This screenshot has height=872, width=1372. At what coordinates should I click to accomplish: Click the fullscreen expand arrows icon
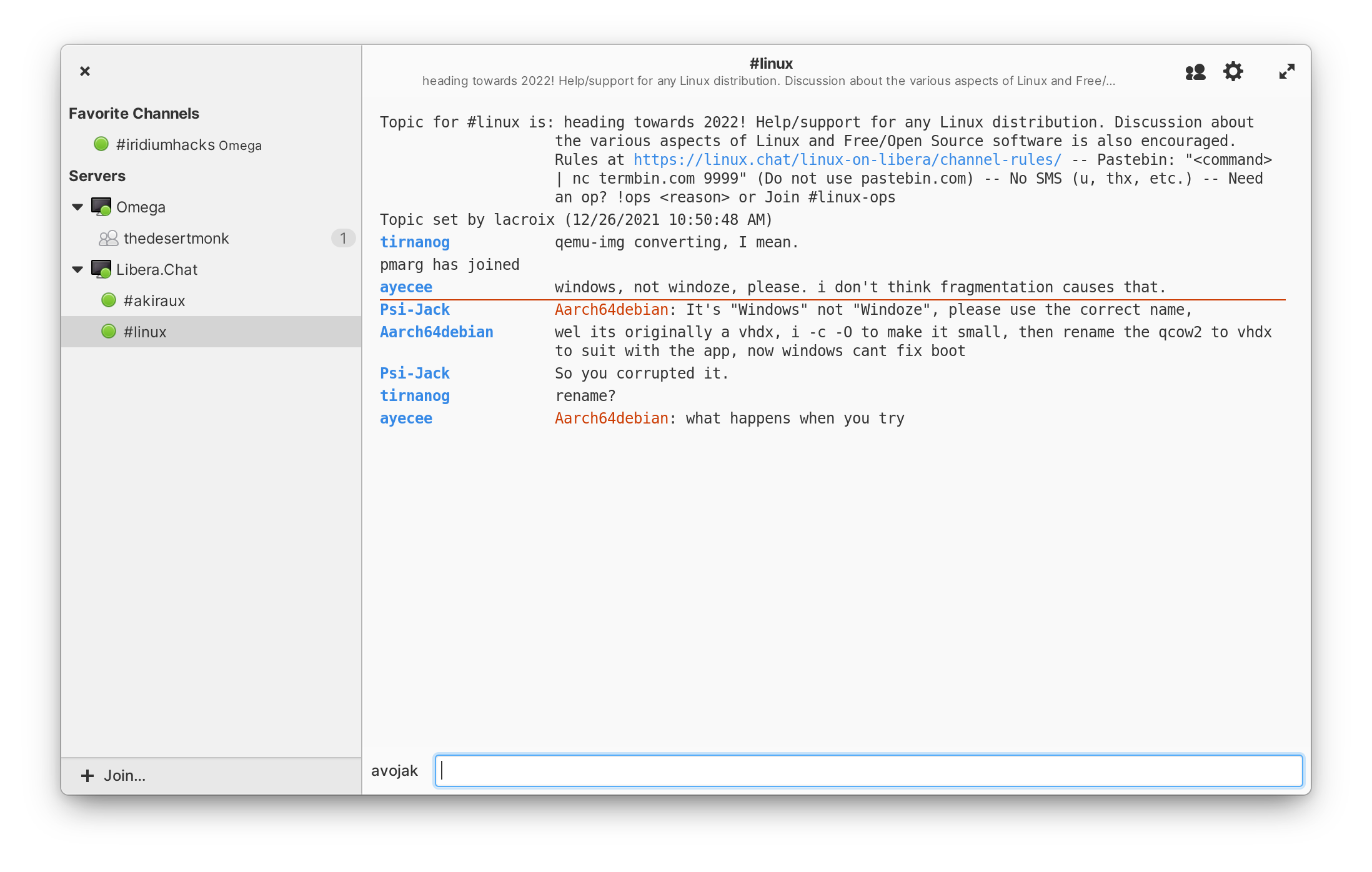(x=1286, y=72)
